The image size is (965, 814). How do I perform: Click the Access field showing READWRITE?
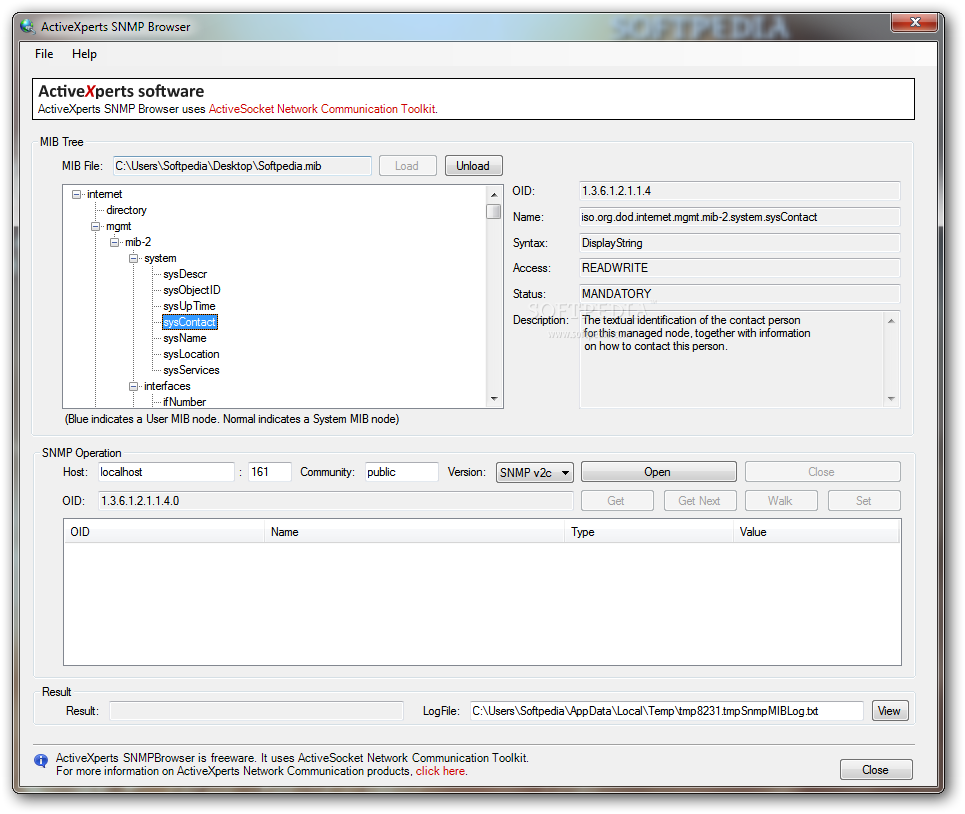click(x=739, y=268)
